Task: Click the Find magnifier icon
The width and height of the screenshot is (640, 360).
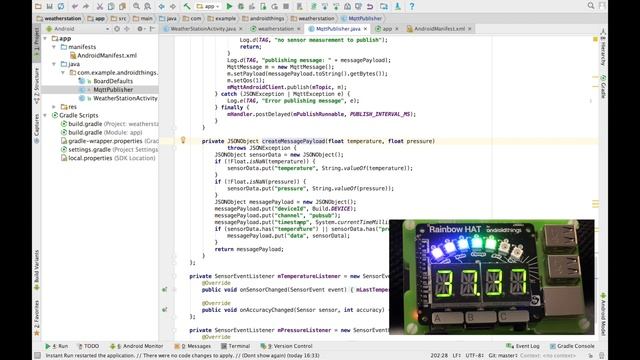Action: click(x=136, y=6)
